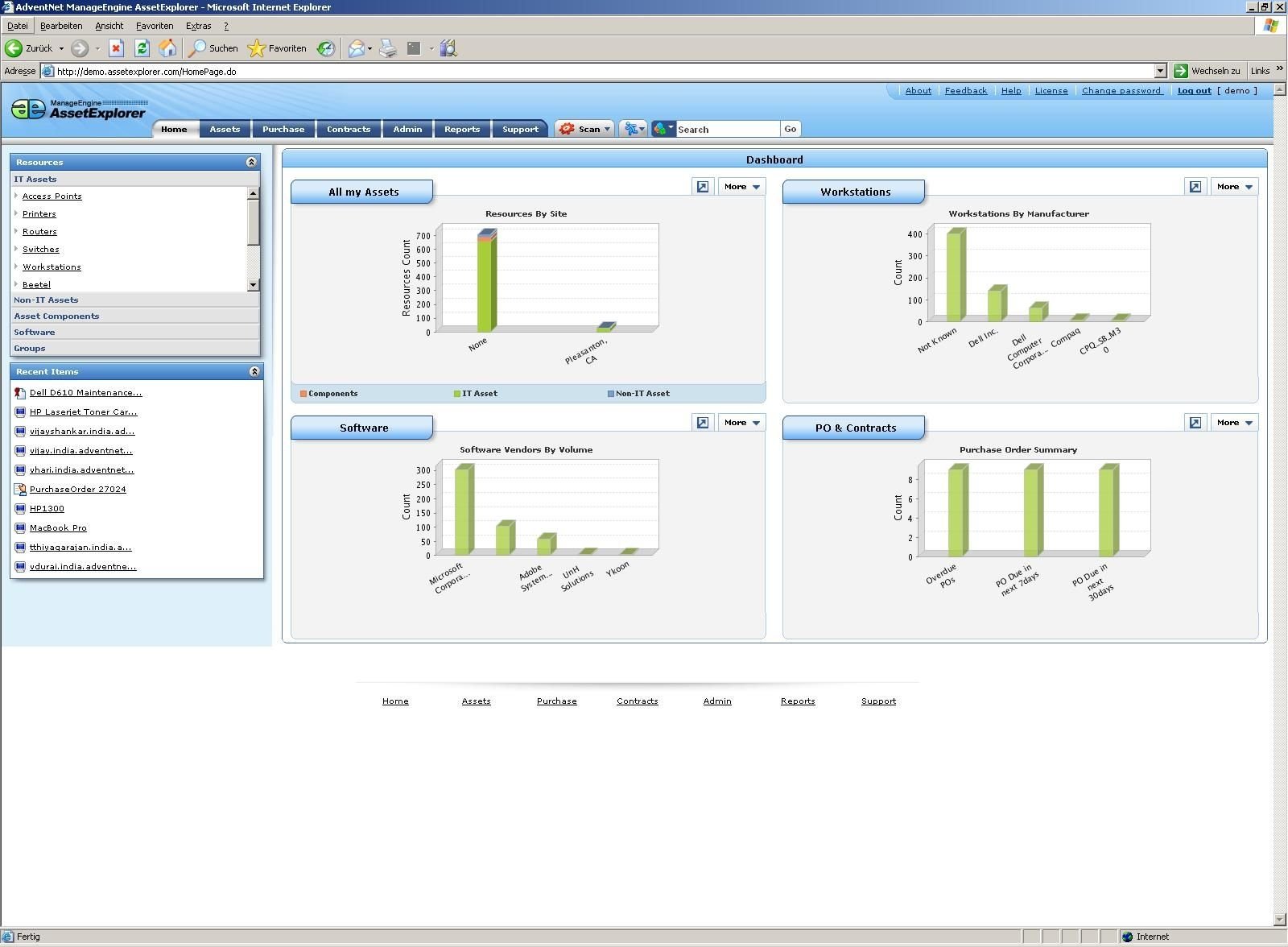Screen dimensions: 1288x947
Task: Open the quick actions icon next to Scan
Action: coord(632,129)
